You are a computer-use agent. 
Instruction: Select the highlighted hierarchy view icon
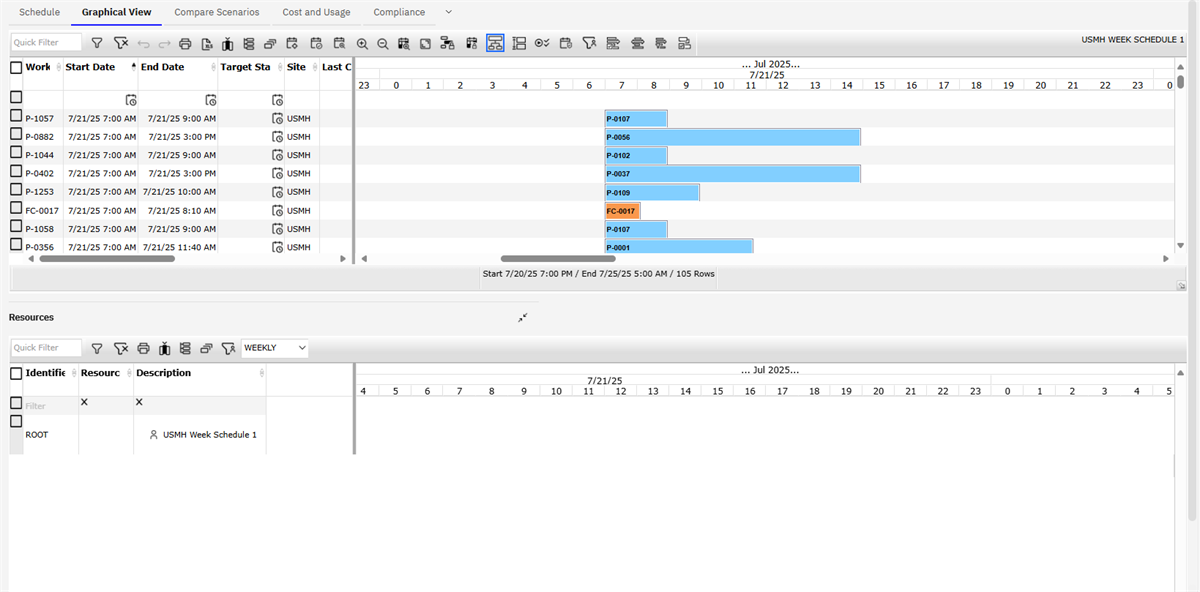[x=495, y=43]
